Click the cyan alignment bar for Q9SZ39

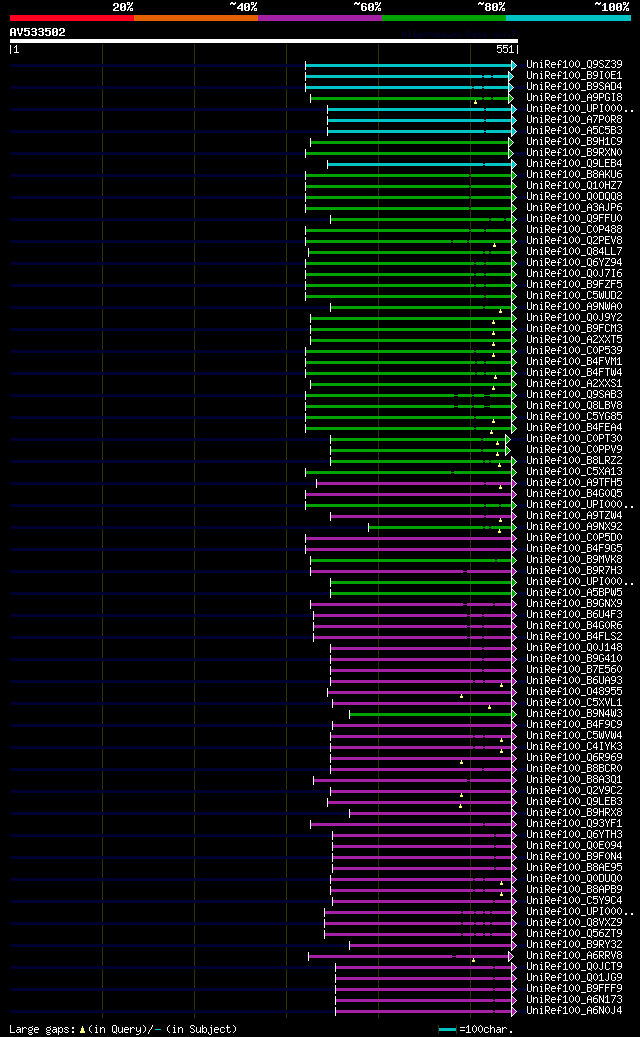pyautogui.click(x=410, y=65)
